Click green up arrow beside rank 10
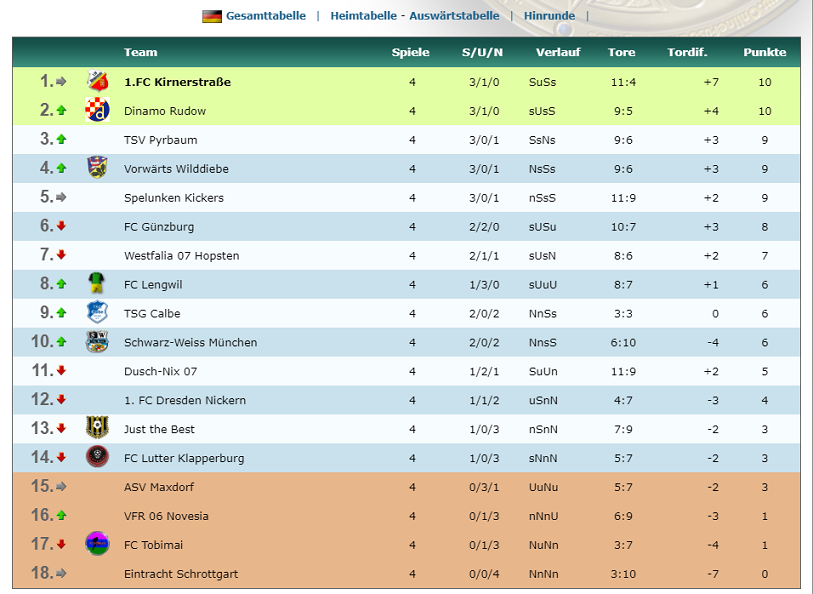Viewport: 813px width, 594px height. point(61,342)
